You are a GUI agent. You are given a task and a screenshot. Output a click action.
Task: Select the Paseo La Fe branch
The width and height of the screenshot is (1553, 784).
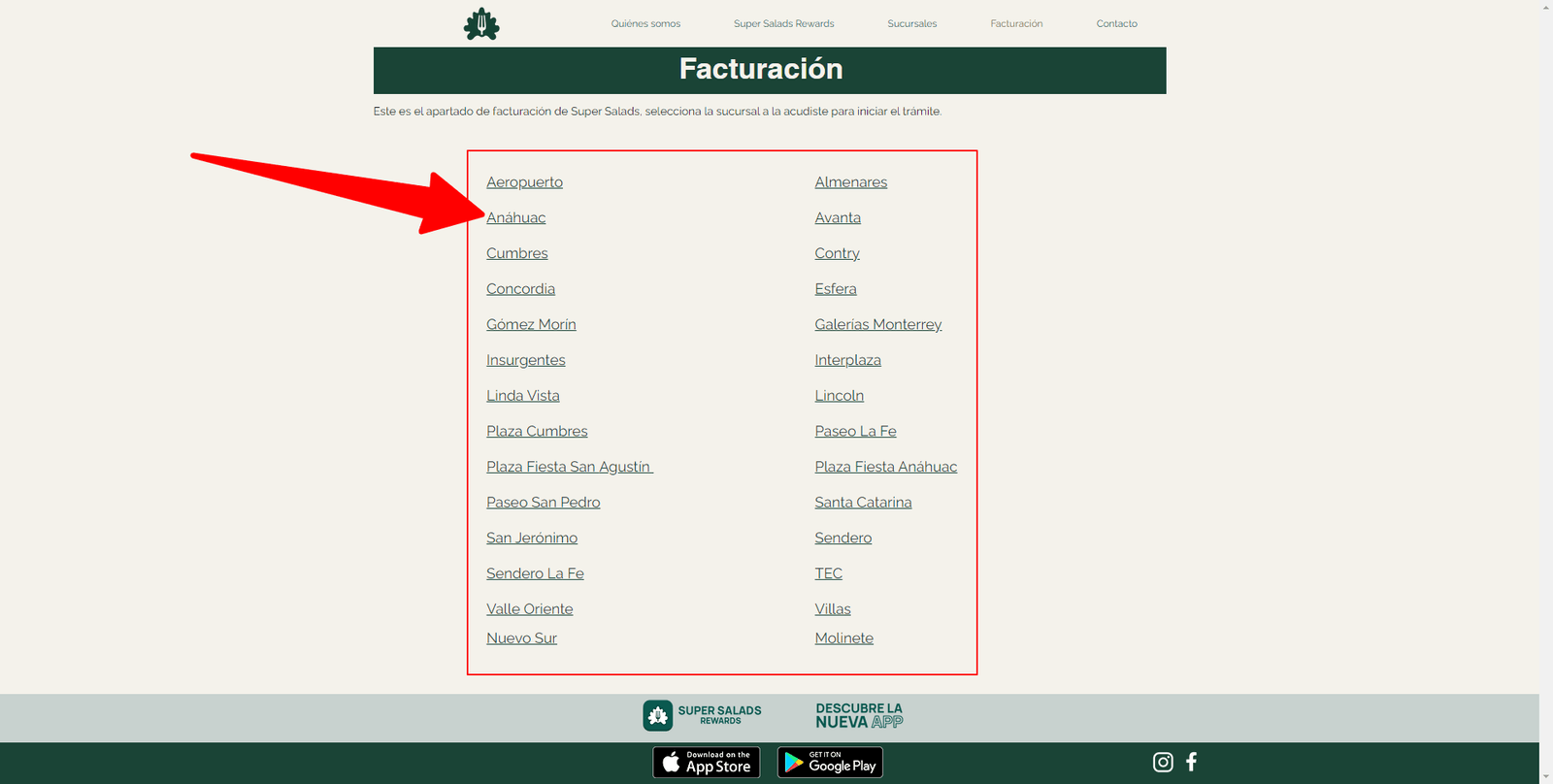855,432
